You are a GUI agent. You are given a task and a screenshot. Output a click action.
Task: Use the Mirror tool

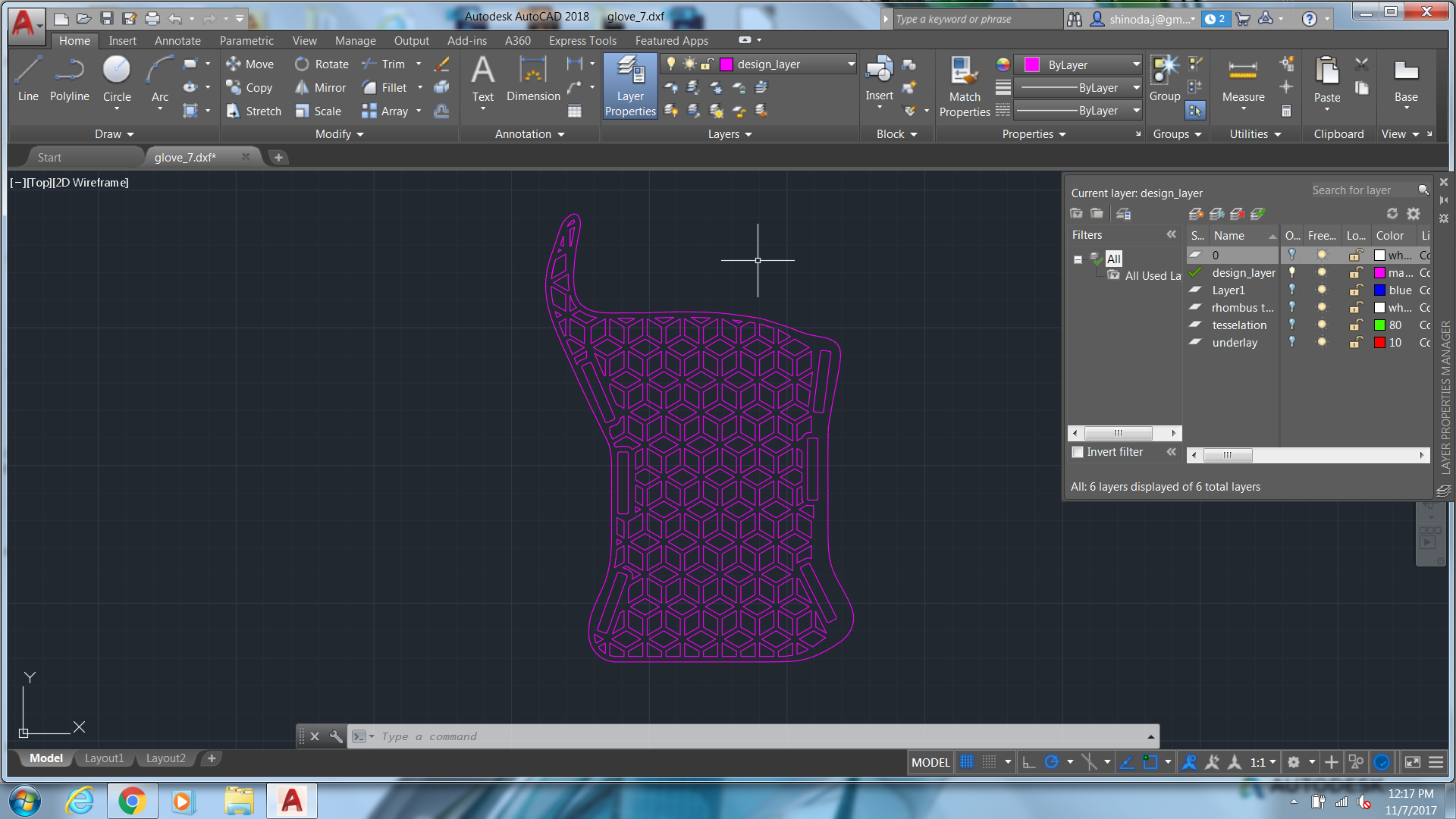pos(321,88)
